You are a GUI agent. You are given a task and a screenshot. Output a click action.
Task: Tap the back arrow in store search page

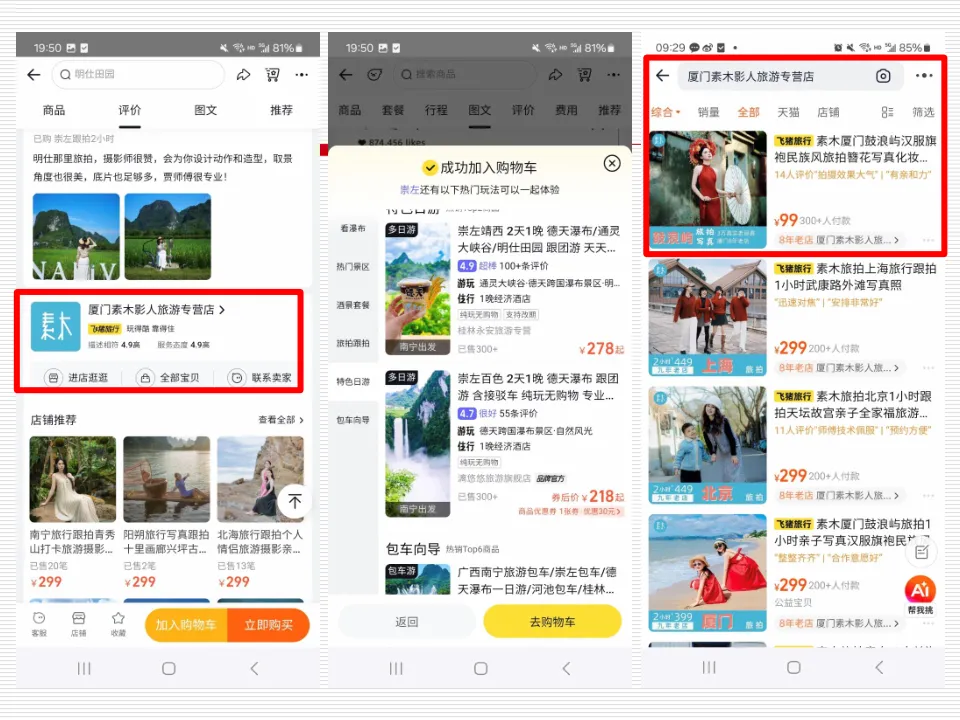point(662,76)
